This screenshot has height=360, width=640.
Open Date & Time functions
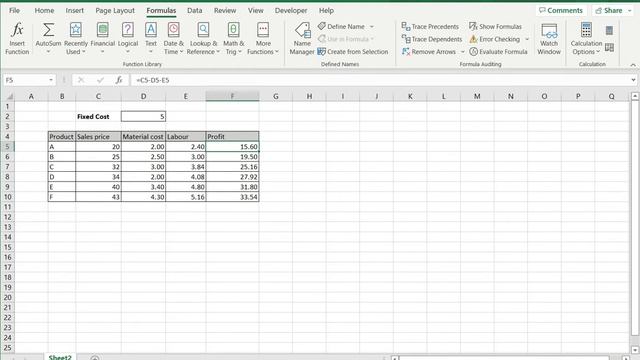173,38
